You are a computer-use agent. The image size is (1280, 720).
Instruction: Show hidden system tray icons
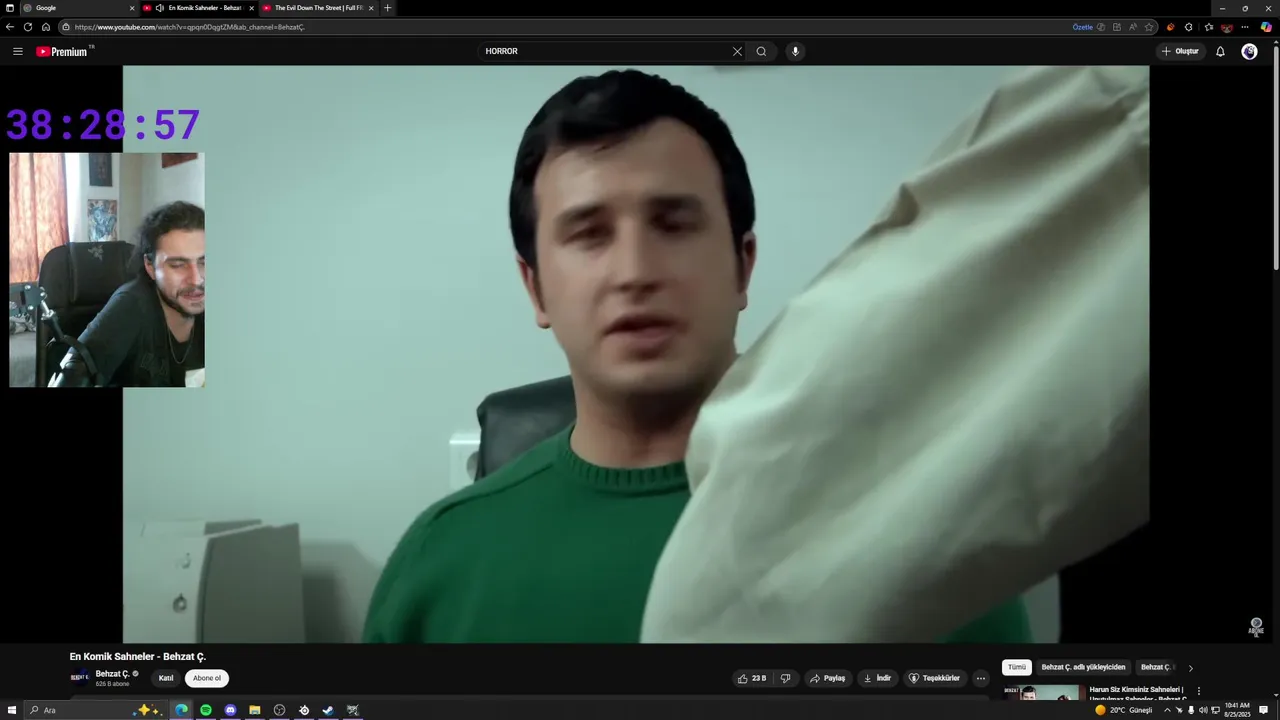coord(1166,710)
